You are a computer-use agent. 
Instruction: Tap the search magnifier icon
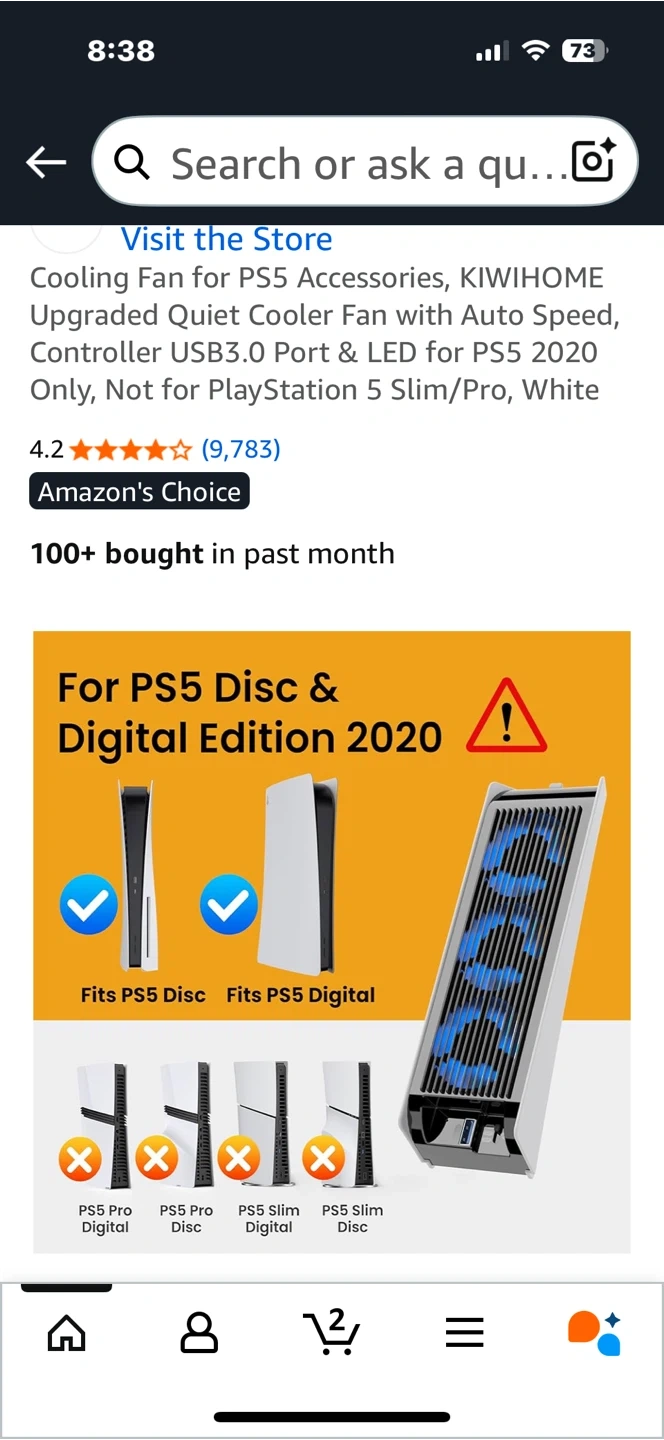tap(132, 162)
